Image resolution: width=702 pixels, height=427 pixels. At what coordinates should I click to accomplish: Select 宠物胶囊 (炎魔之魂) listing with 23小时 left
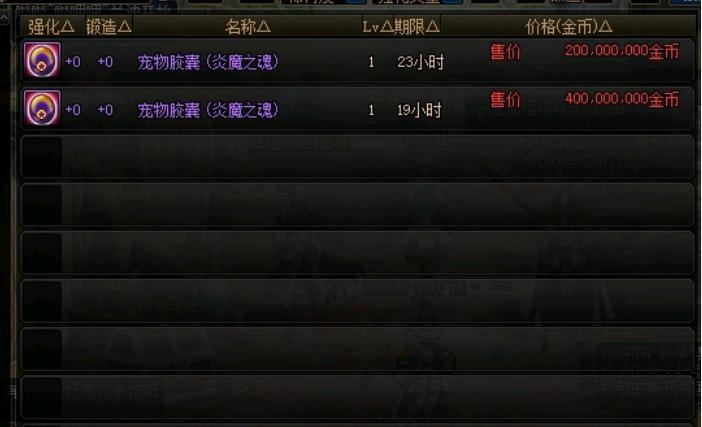point(357,60)
